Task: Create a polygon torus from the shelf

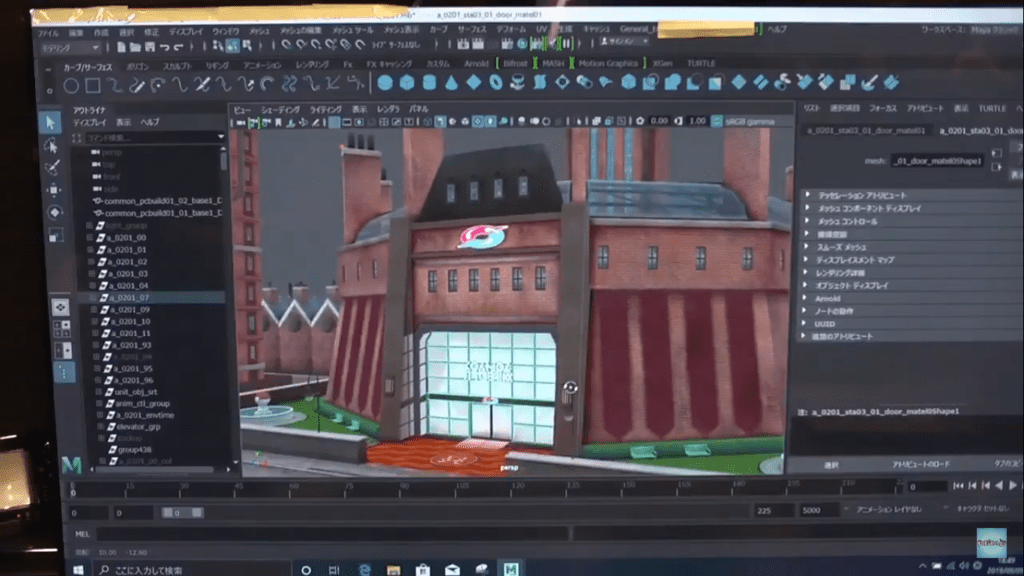Action: coord(496,82)
